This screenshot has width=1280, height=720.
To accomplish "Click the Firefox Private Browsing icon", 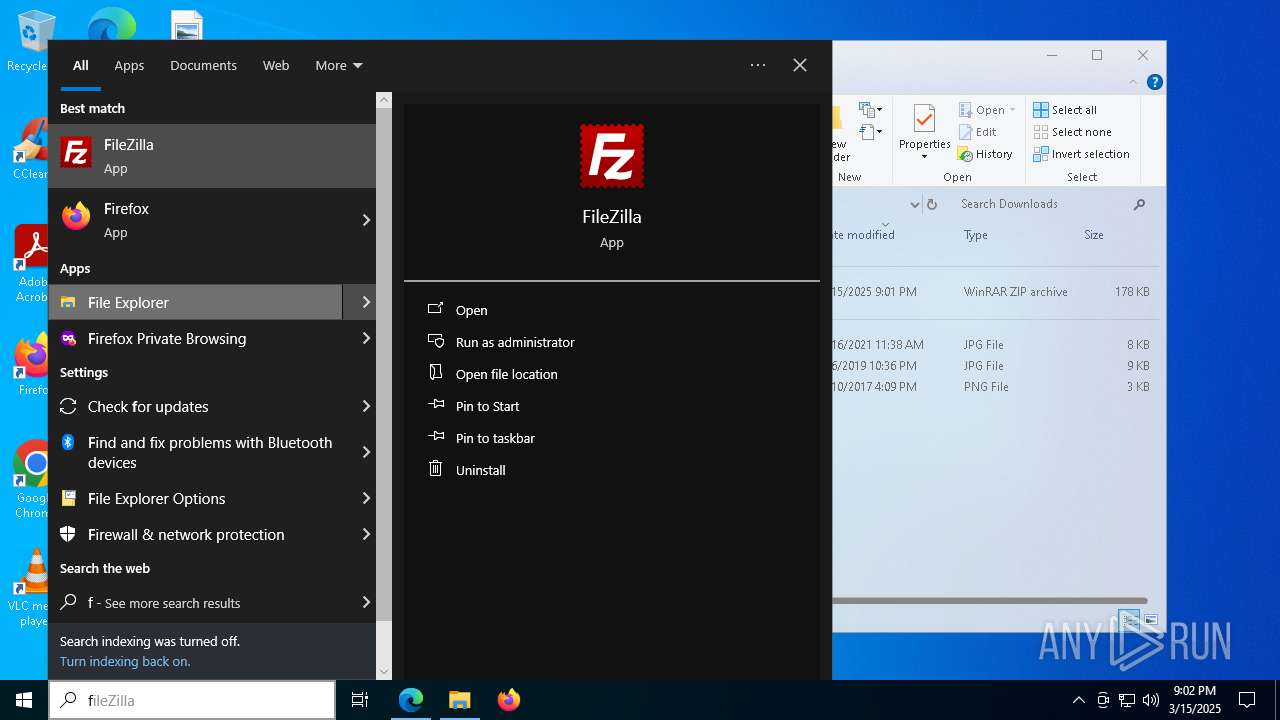I will (x=68, y=338).
